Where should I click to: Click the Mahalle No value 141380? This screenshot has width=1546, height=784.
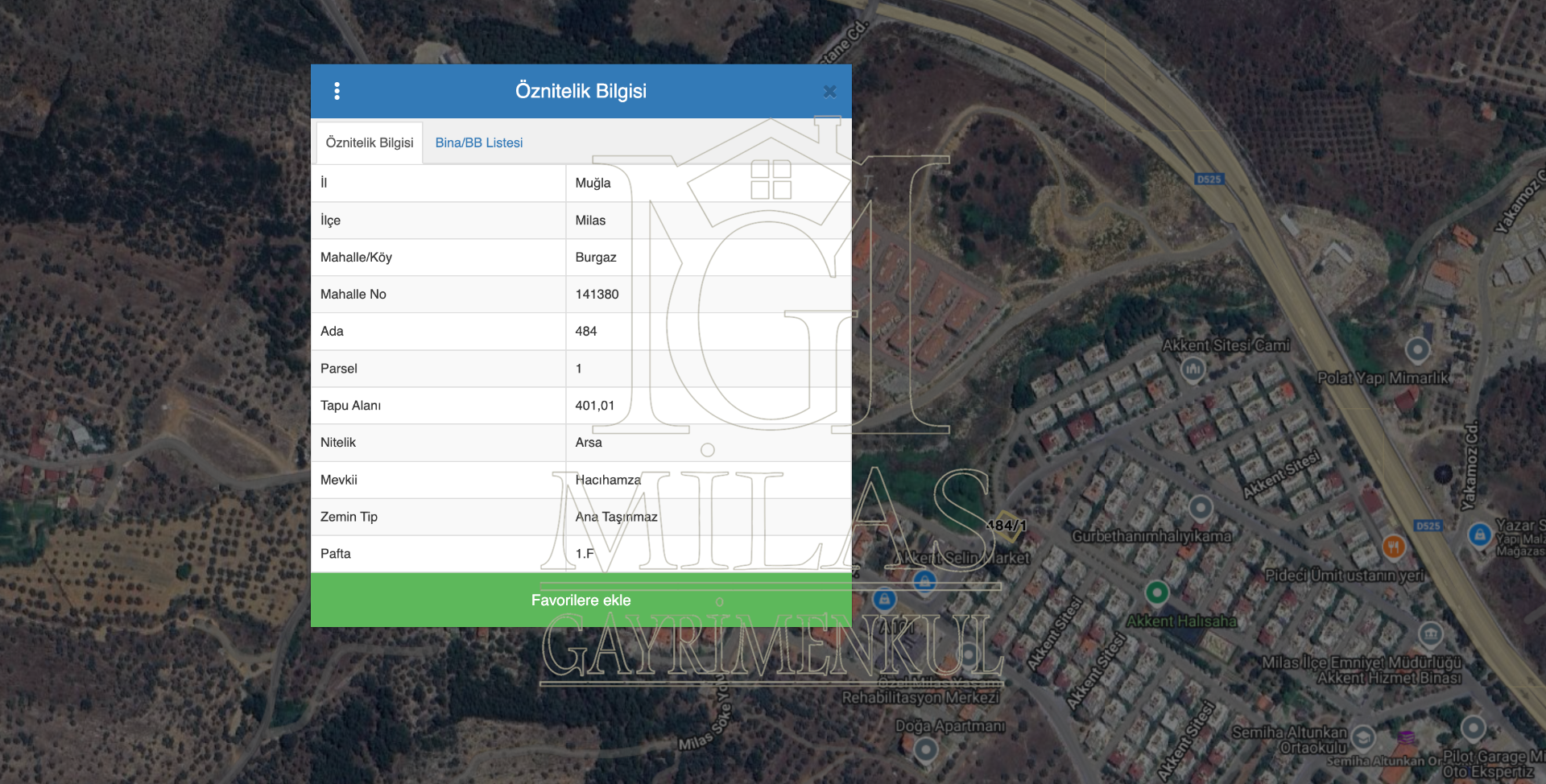597,295
